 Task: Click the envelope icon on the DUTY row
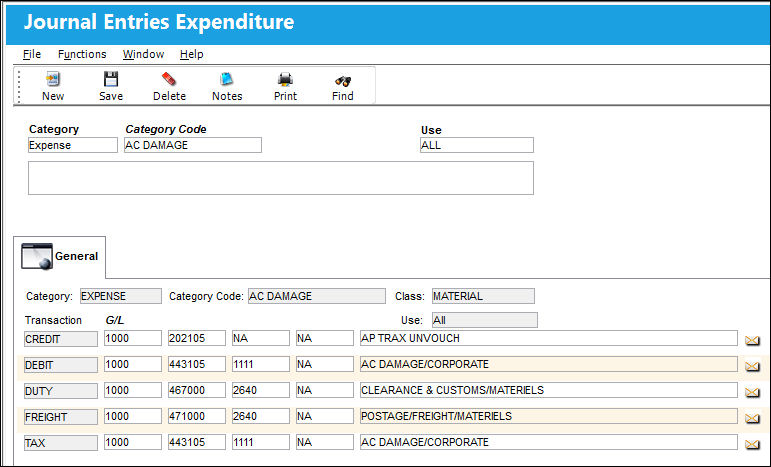(x=752, y=392)
